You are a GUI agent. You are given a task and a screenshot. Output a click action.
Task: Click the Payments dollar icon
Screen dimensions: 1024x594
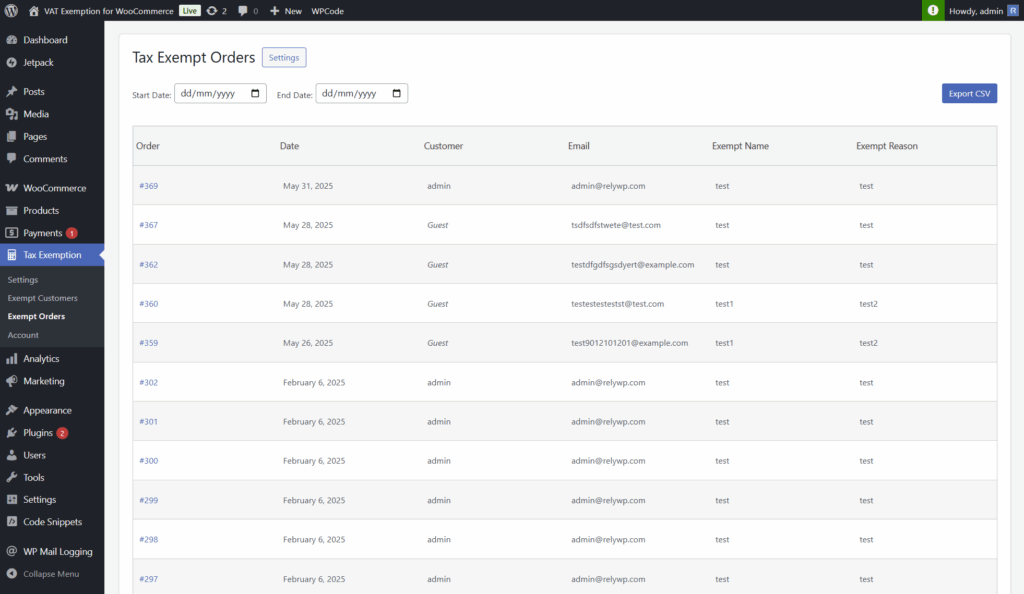pyautogui.click(x=12, y=233)
